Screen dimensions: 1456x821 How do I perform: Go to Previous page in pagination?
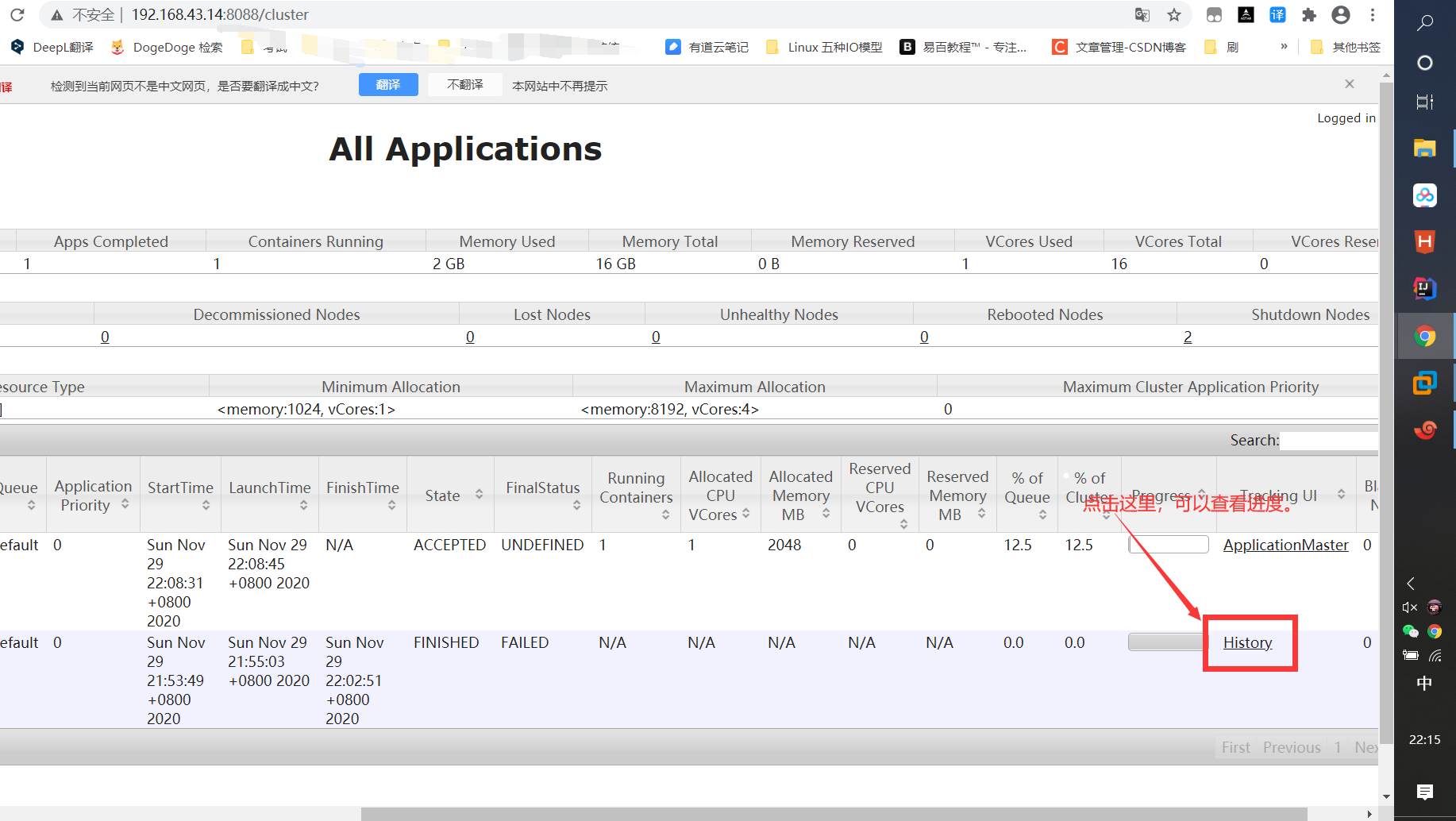pyautogui.click(x=1292, y=747)
